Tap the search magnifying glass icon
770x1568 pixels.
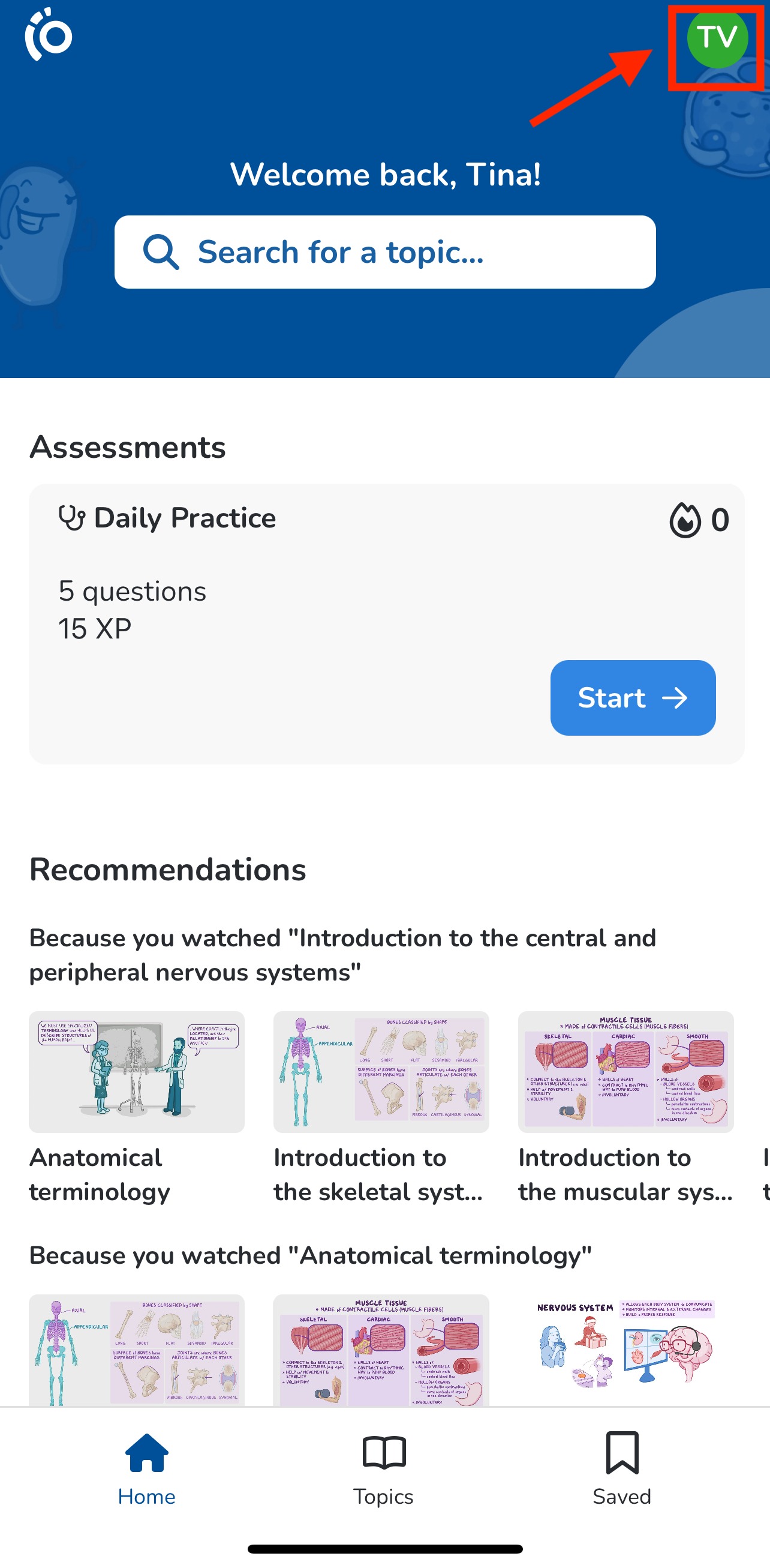pos(161,252)
